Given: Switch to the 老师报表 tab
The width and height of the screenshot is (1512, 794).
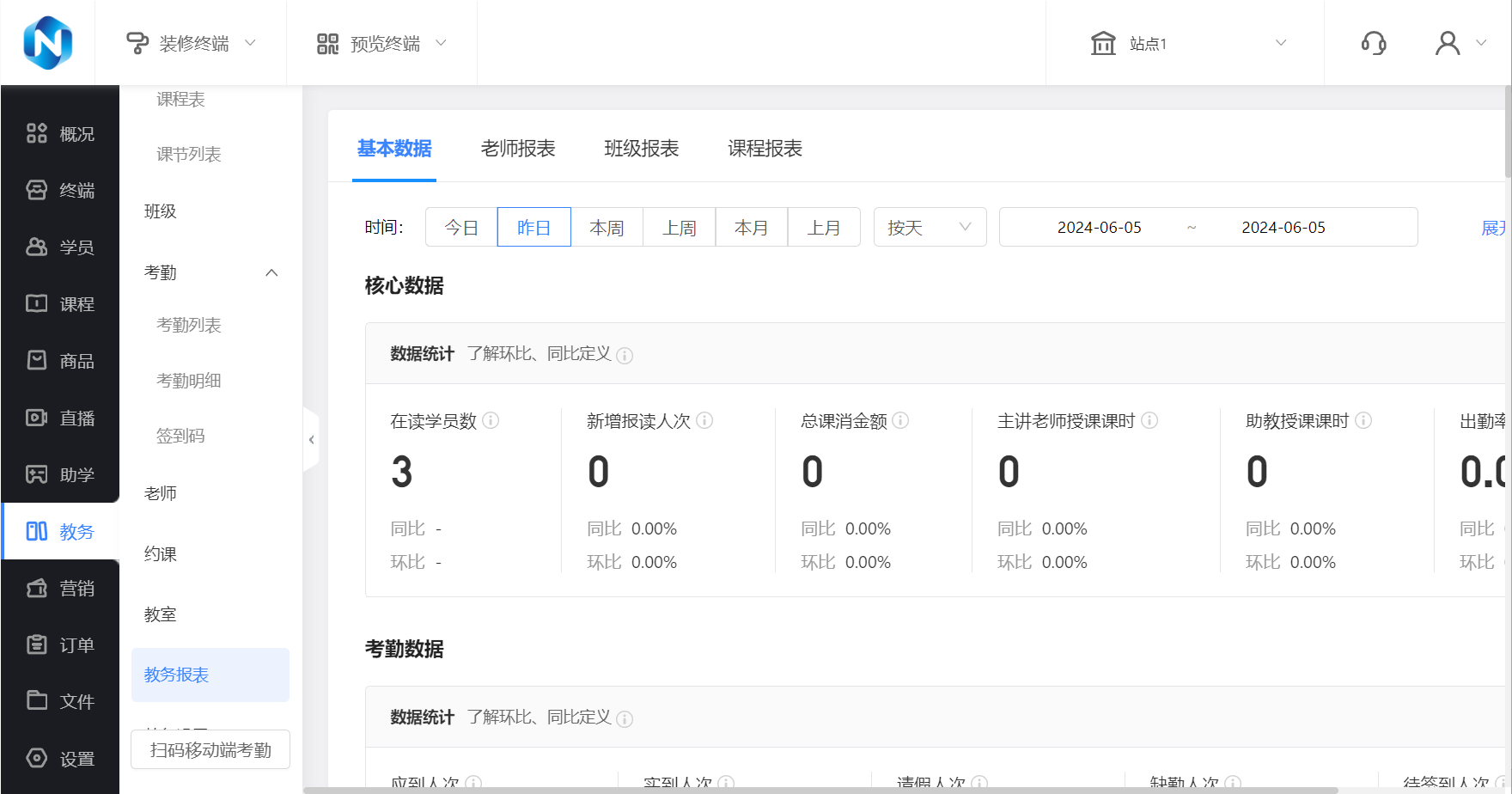Looking at the screenshot, I should point(518,149).
